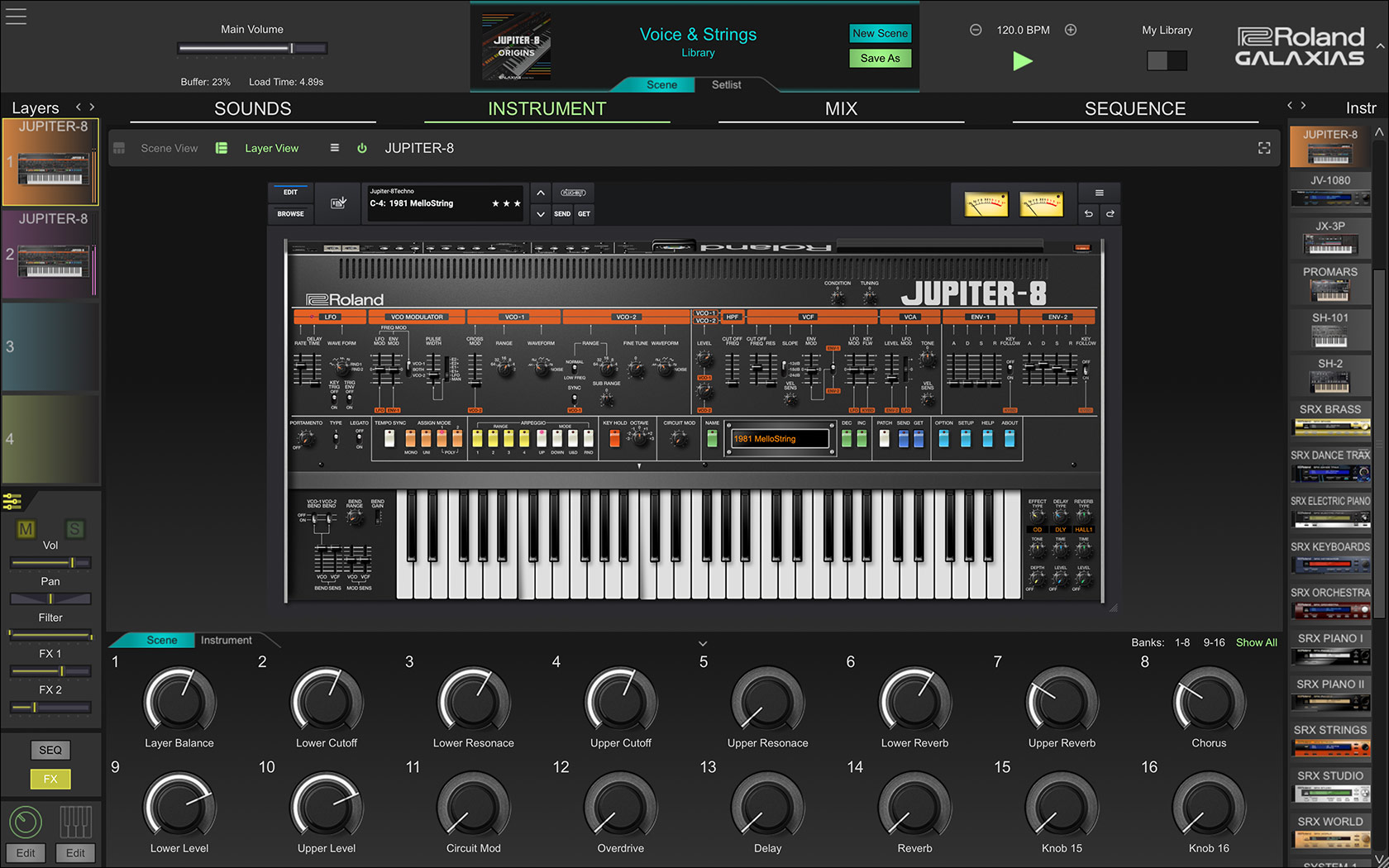Select the next patch with down chevron

pos(540,214)
